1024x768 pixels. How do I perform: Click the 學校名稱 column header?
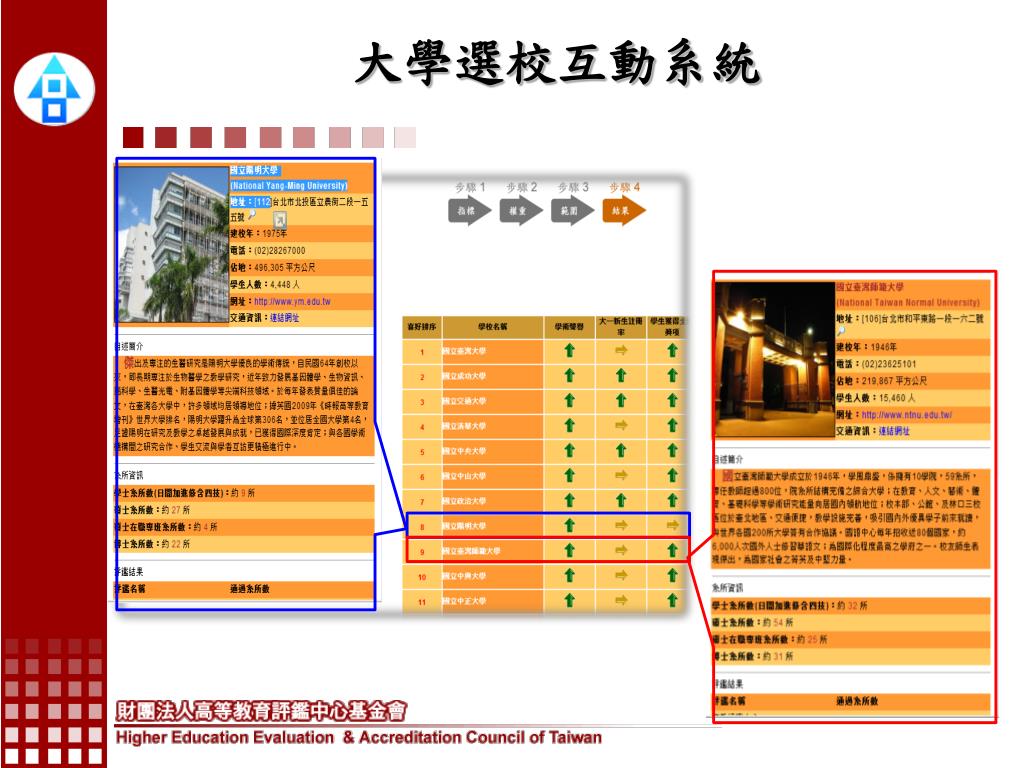pos(492,327)
